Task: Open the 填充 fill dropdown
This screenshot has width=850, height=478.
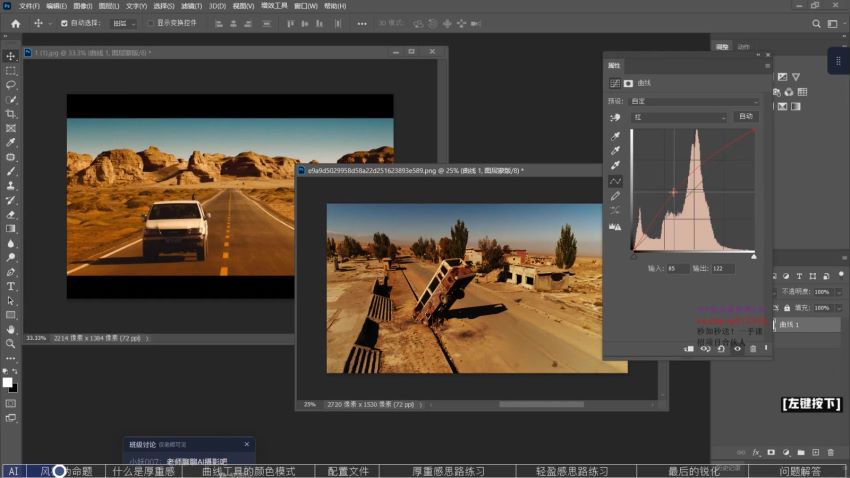Action: pos(839,308)
